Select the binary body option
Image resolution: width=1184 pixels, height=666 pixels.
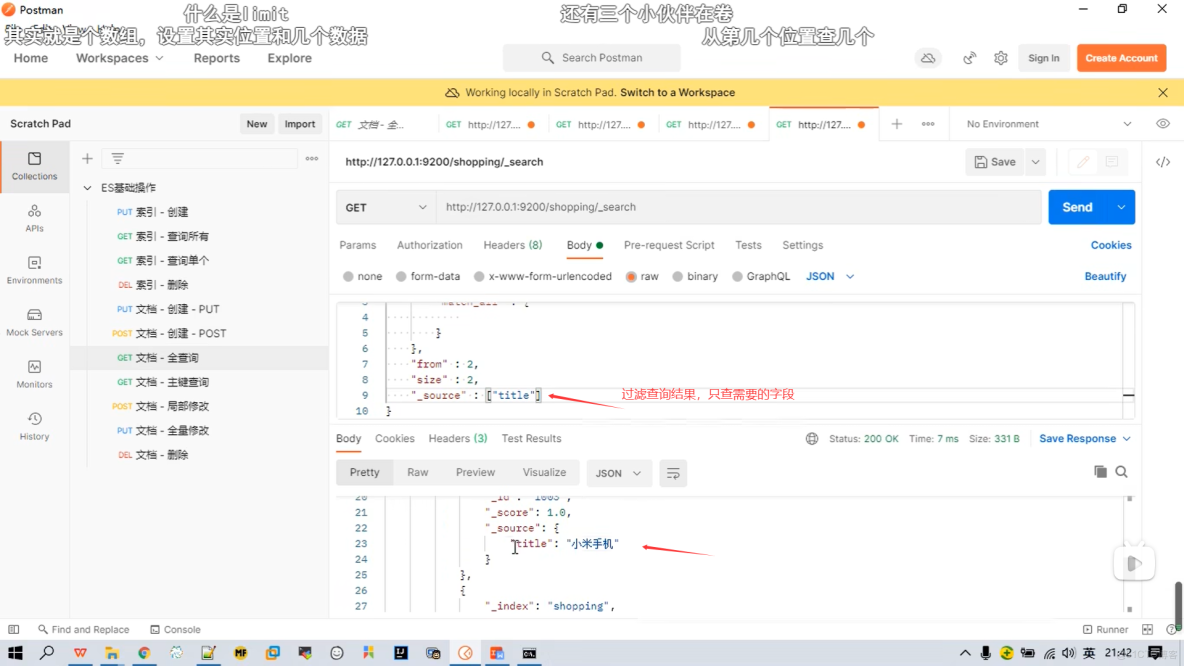[x=701, y=276]
